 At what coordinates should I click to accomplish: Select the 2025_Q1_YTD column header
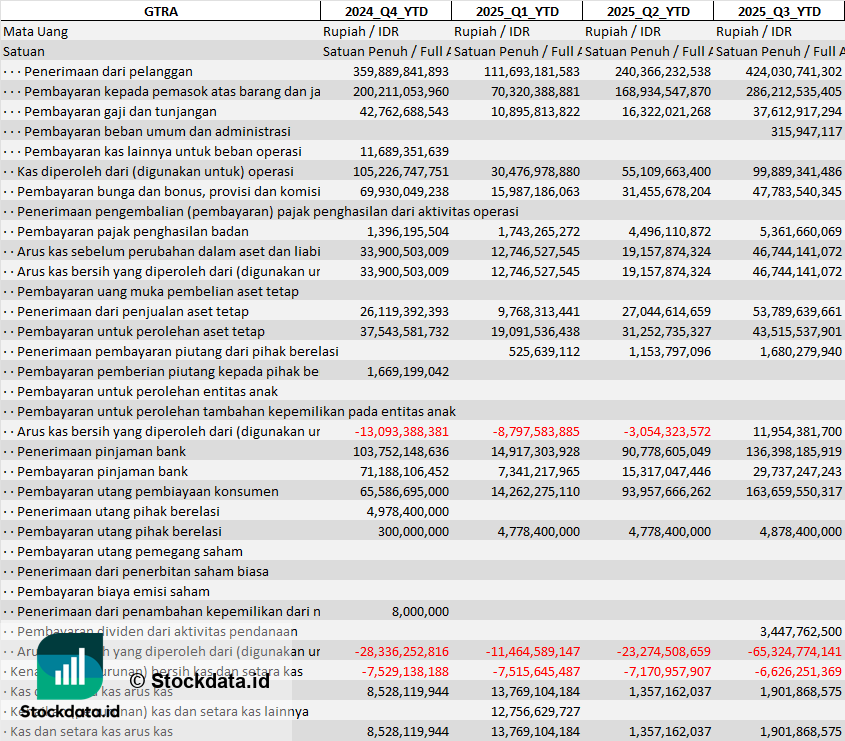[516, 11]
